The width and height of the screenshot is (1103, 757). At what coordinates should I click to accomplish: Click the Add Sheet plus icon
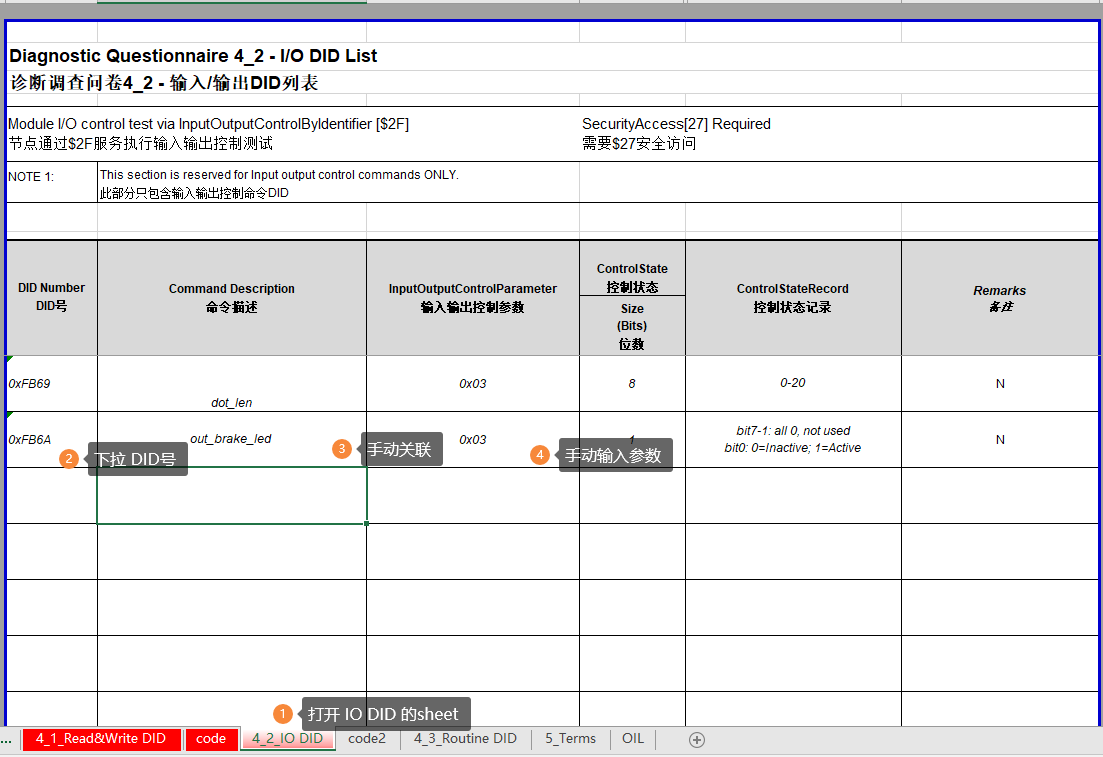tap(695, 738)
